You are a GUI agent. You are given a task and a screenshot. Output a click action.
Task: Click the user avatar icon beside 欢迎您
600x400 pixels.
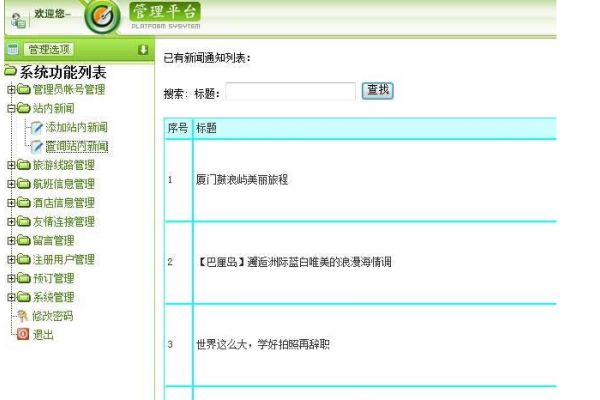coord(17,17)
